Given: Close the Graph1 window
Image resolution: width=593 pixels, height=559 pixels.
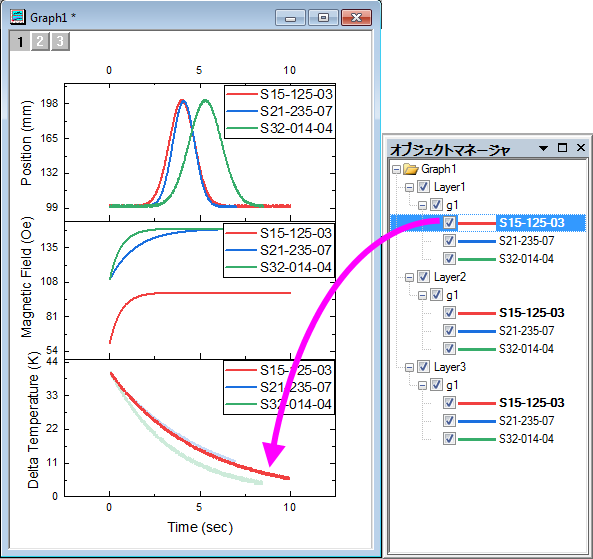Looking at the screenshot, I should click(356, 18).
